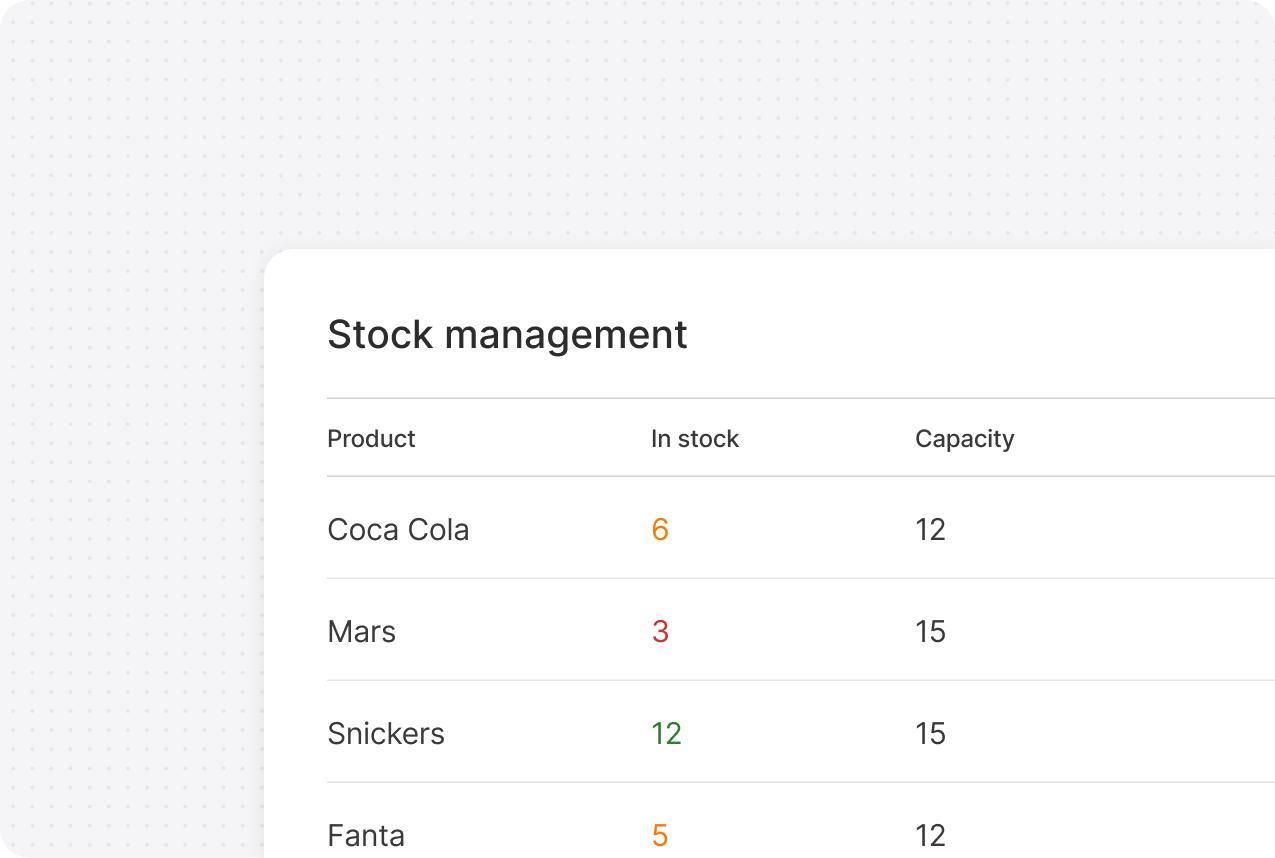Screen dimensions: 1275x858
Task: Click the Capacity column header
Action: 964,439
